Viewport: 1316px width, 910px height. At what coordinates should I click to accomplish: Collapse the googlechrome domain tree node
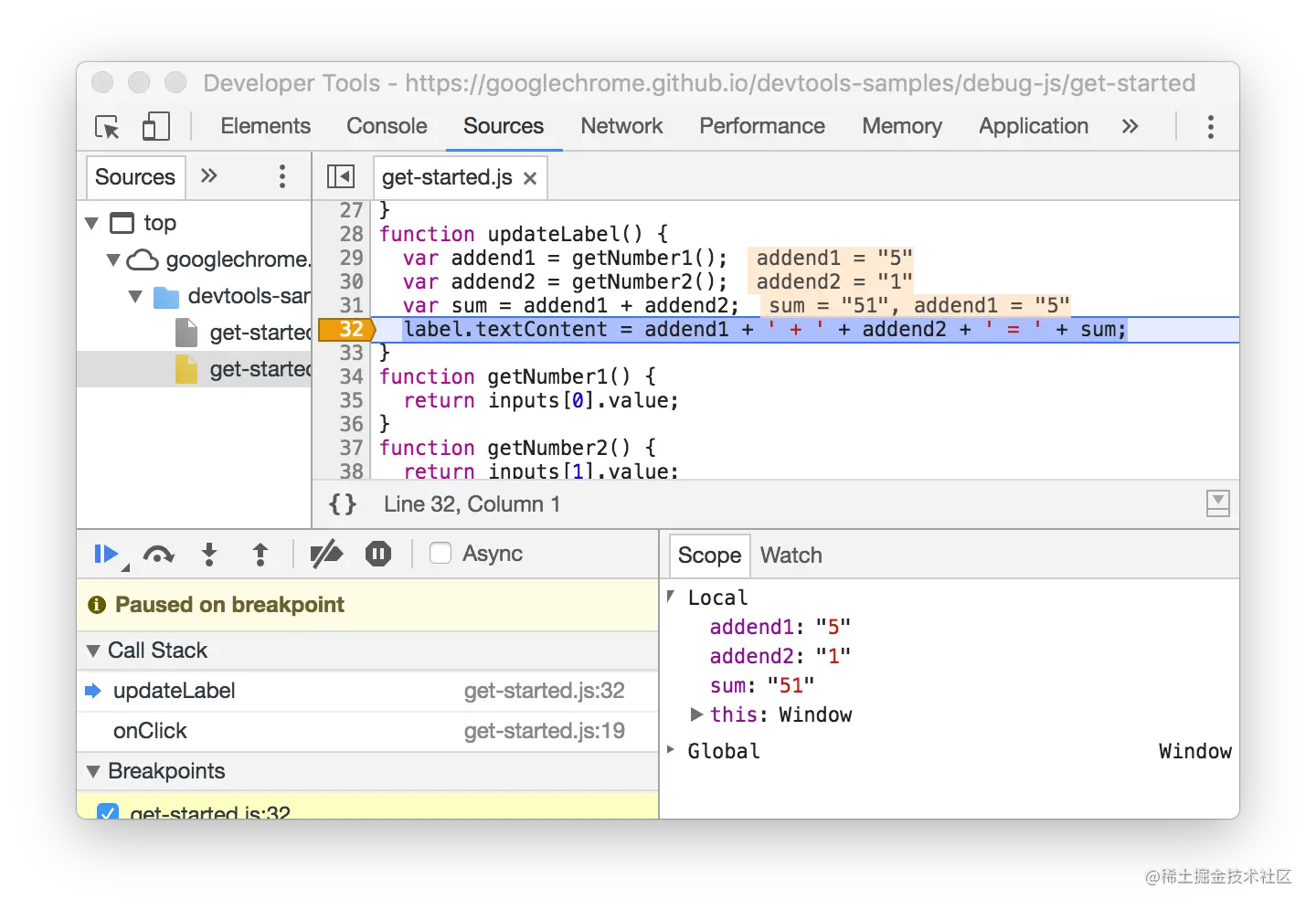(x=113, y=259)
